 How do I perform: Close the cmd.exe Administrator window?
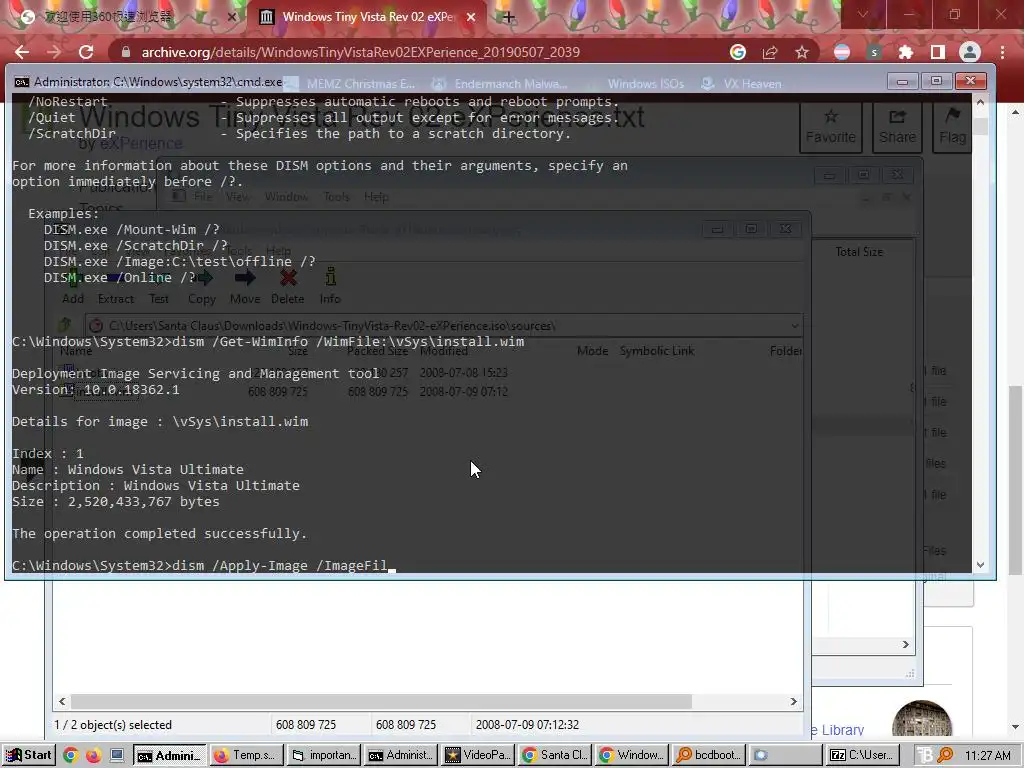(x=970, y=81)
